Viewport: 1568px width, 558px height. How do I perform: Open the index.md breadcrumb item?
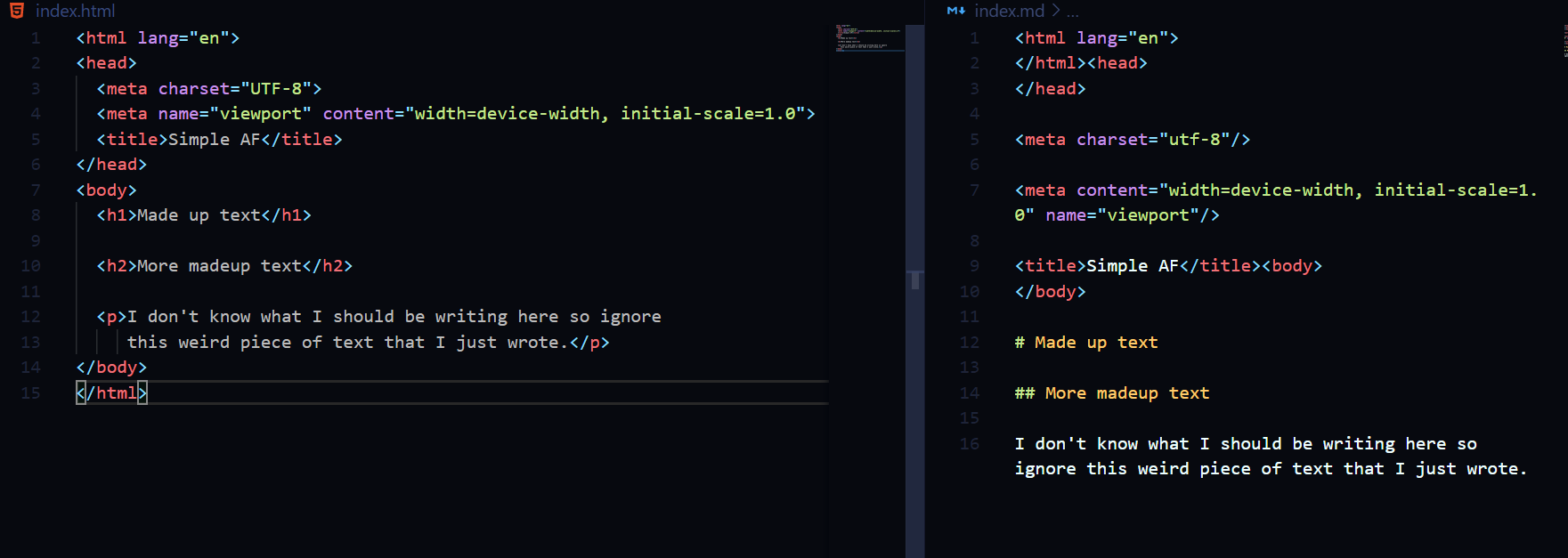tap(1010, 11)
